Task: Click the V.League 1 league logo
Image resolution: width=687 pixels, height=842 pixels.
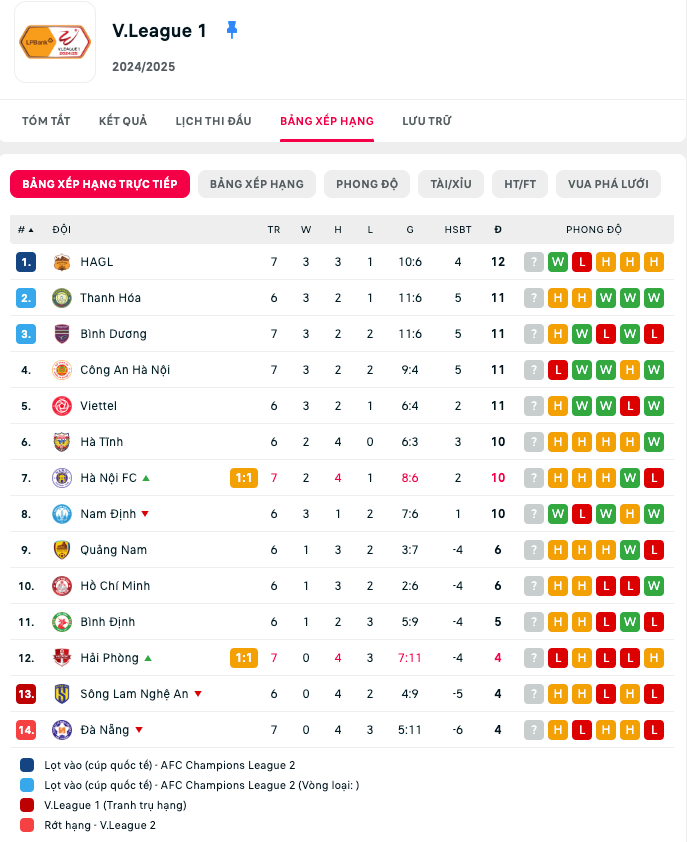Action: point(55,42)
